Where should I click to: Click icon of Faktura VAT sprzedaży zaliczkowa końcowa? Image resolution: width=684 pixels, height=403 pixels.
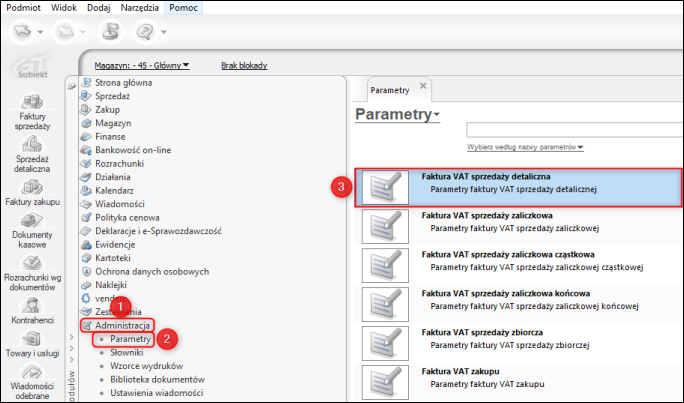(385, 304)
